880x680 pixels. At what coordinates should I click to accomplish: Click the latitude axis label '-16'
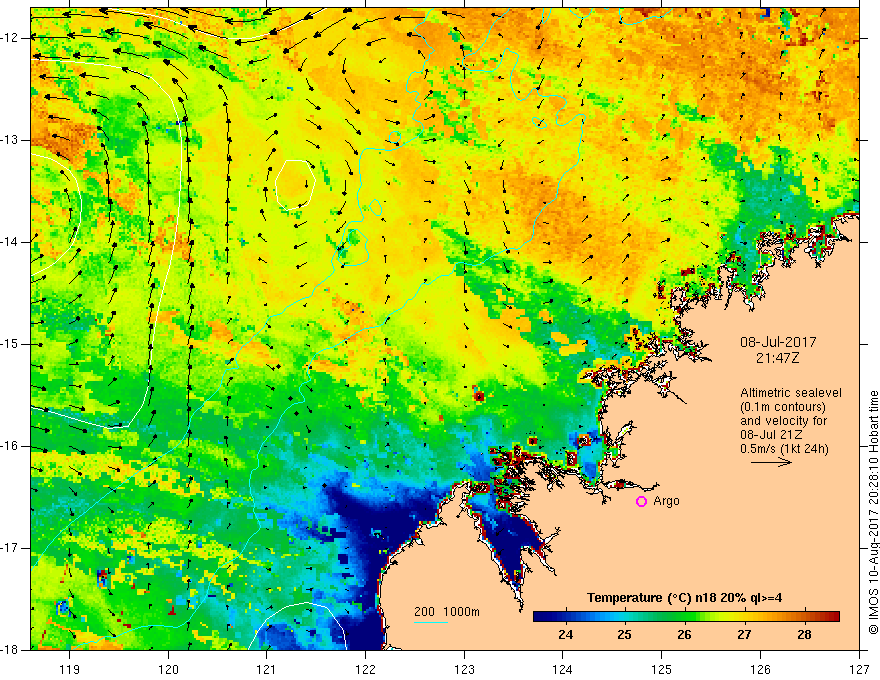click(10, 446)
